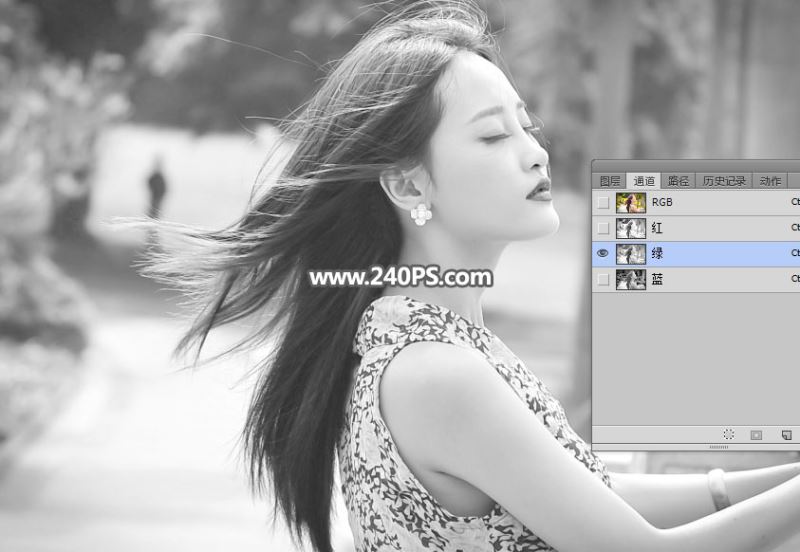Screen dimensions: 800x552
Task: Open the 路径 (Paths) tab
Action: point(679,181)
